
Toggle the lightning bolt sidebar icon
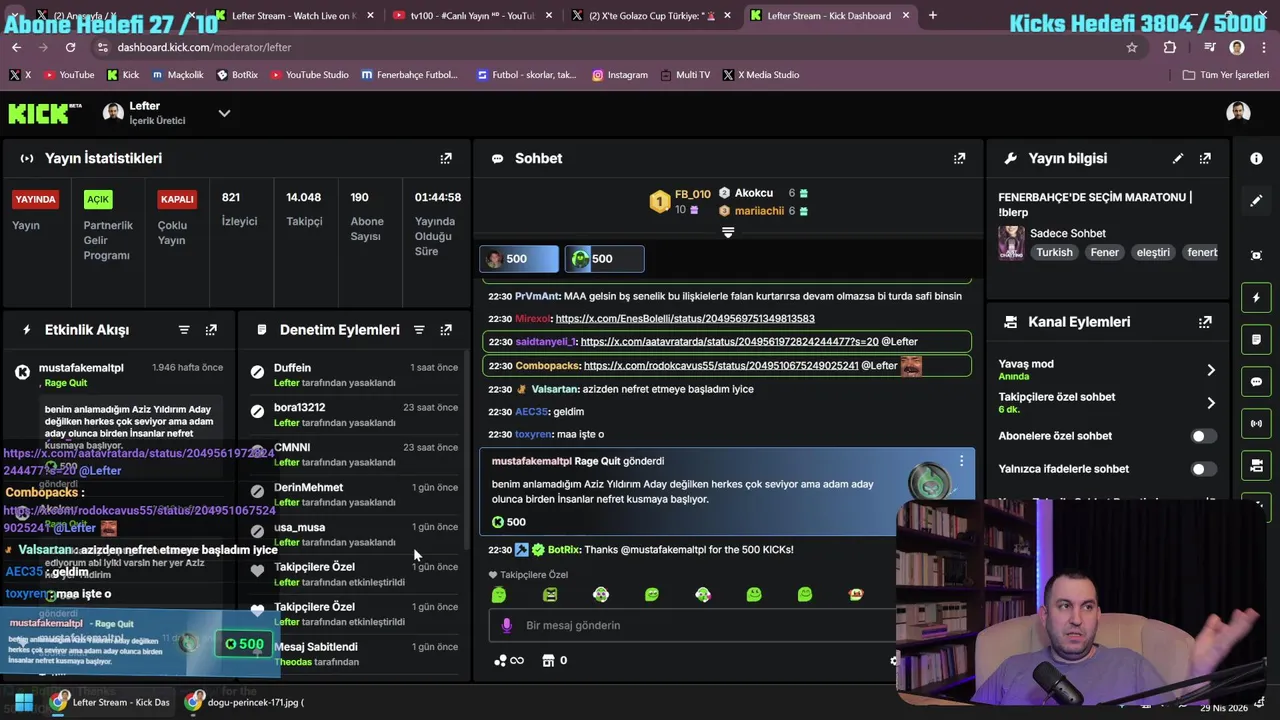1256,298
